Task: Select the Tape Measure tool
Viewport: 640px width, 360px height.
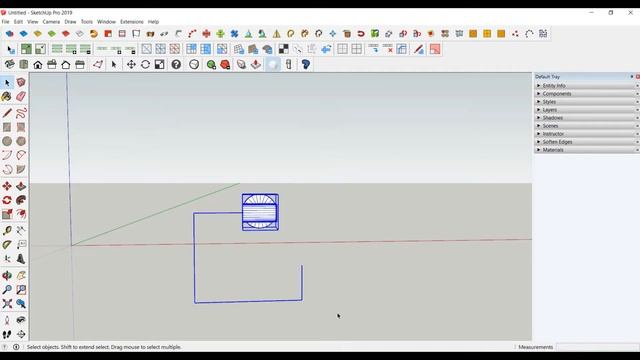Action: [x=7, y=231]
